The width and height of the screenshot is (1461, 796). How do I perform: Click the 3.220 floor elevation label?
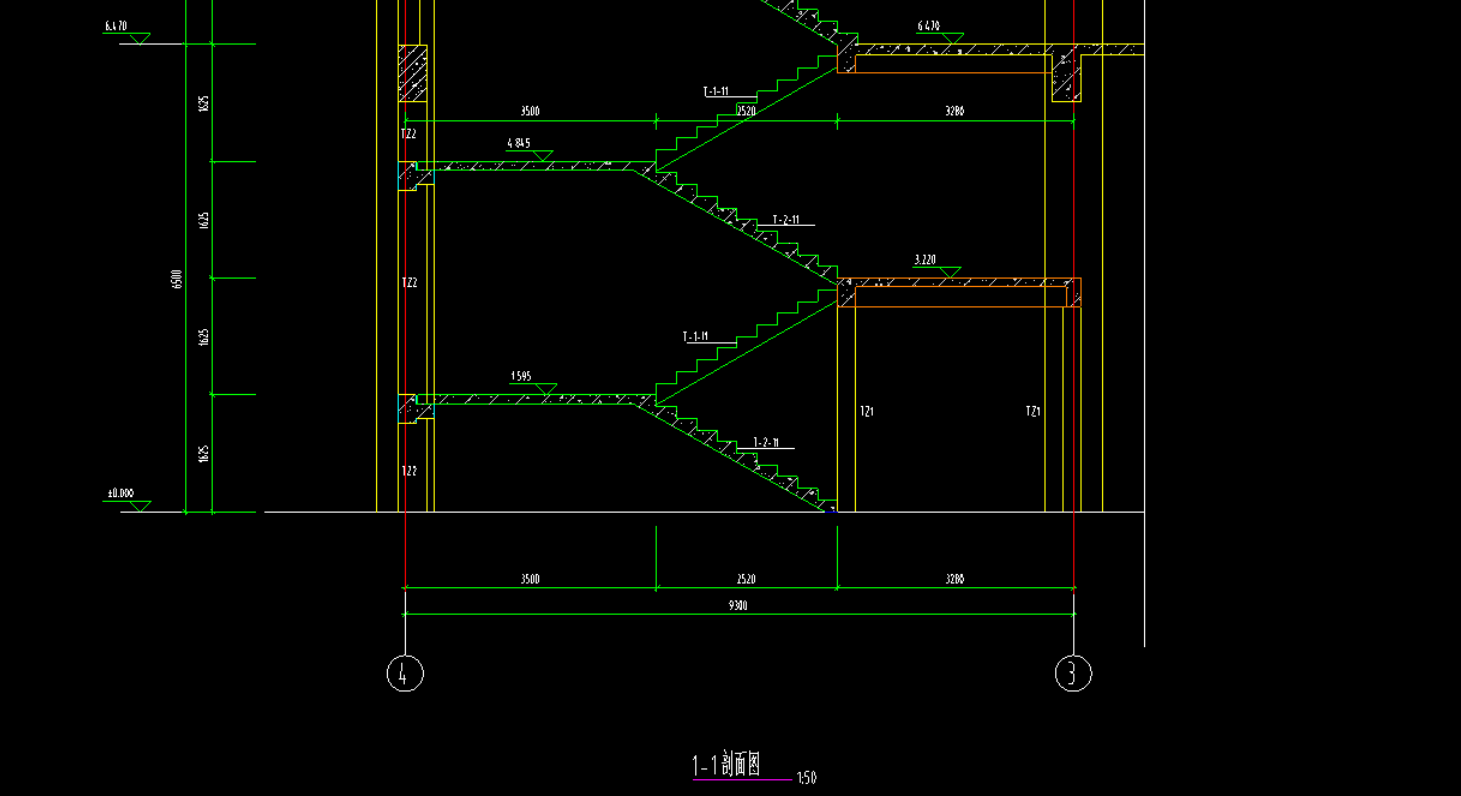tap(925, 260)
